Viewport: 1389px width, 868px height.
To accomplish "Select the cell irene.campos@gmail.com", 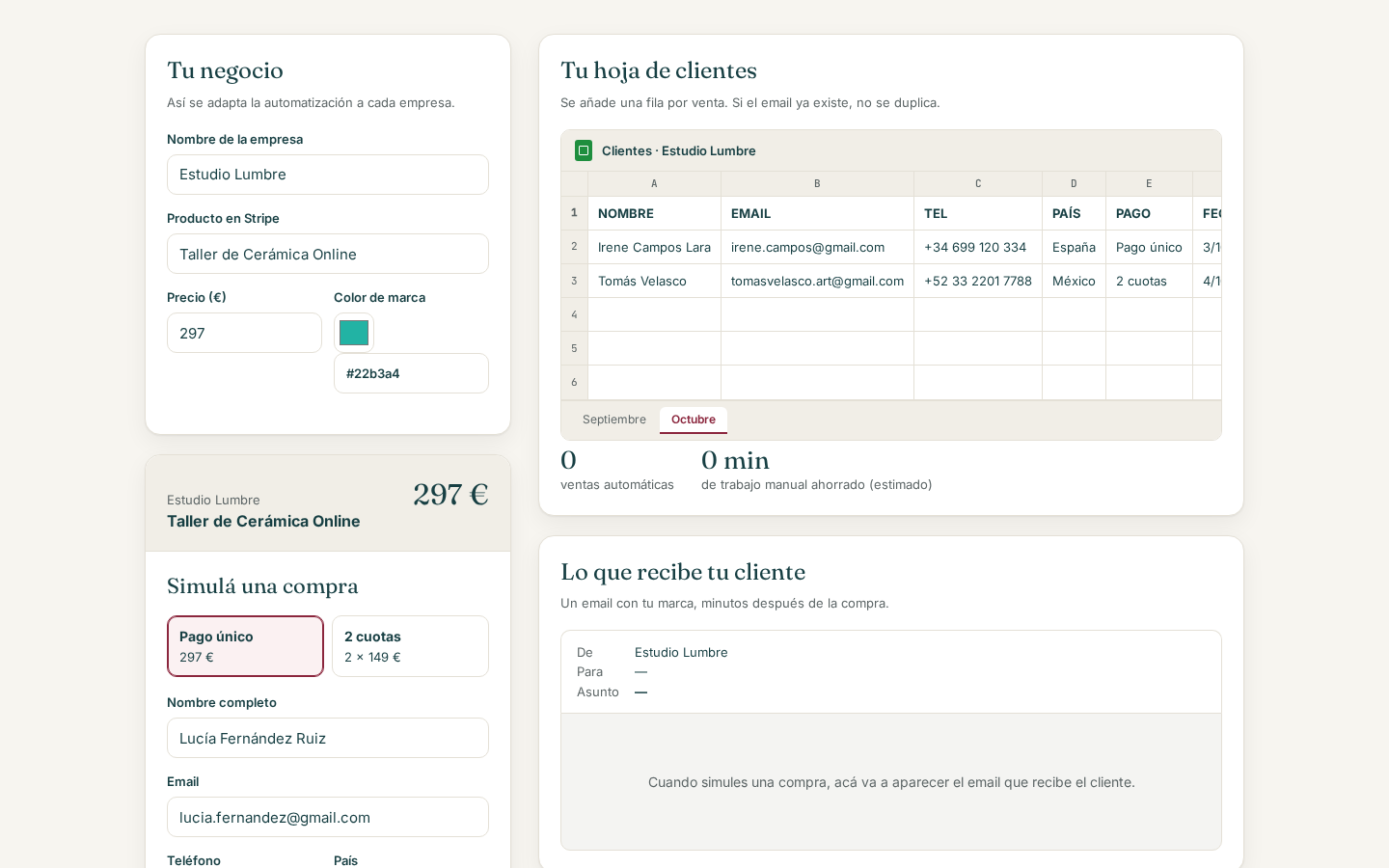I will click(817, 247).
